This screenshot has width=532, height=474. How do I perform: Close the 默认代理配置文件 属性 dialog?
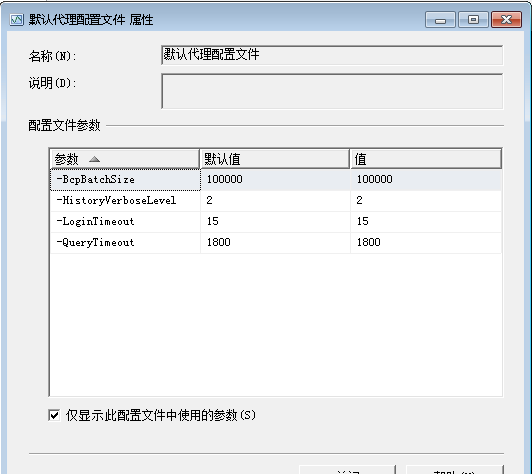[x=506, y=19]
